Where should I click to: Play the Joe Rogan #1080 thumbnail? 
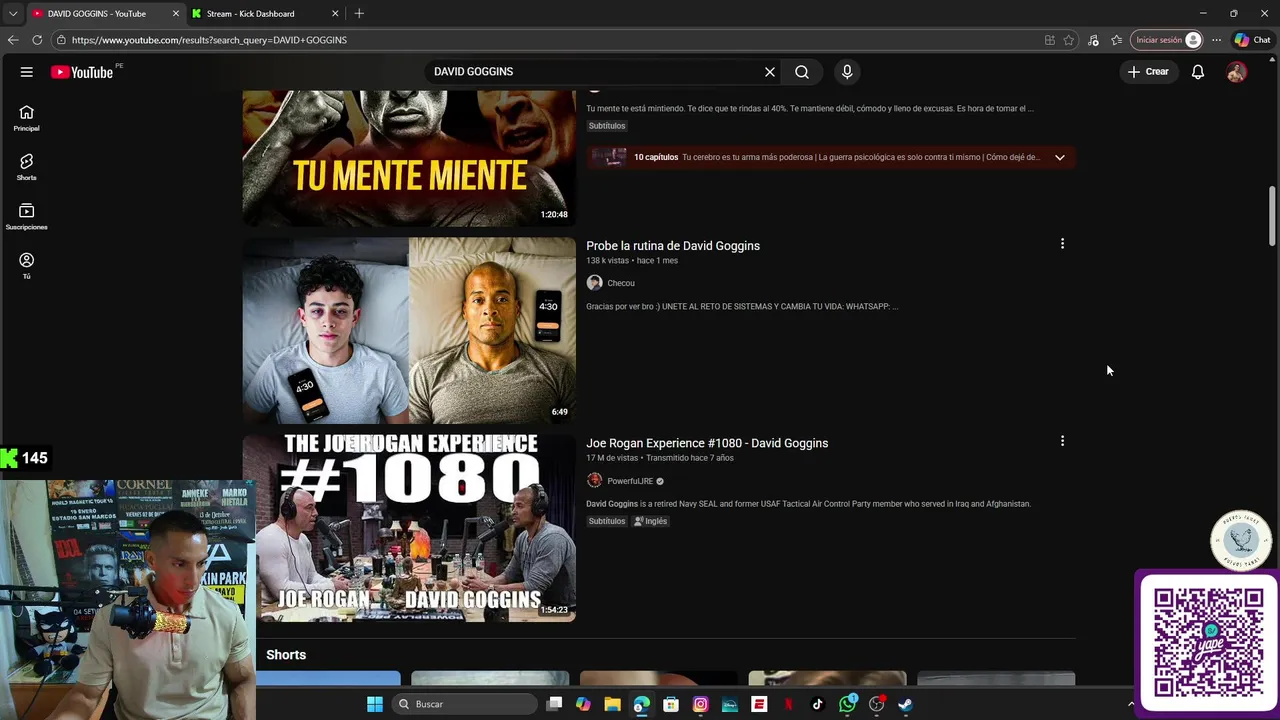click(x=409, y=528)
